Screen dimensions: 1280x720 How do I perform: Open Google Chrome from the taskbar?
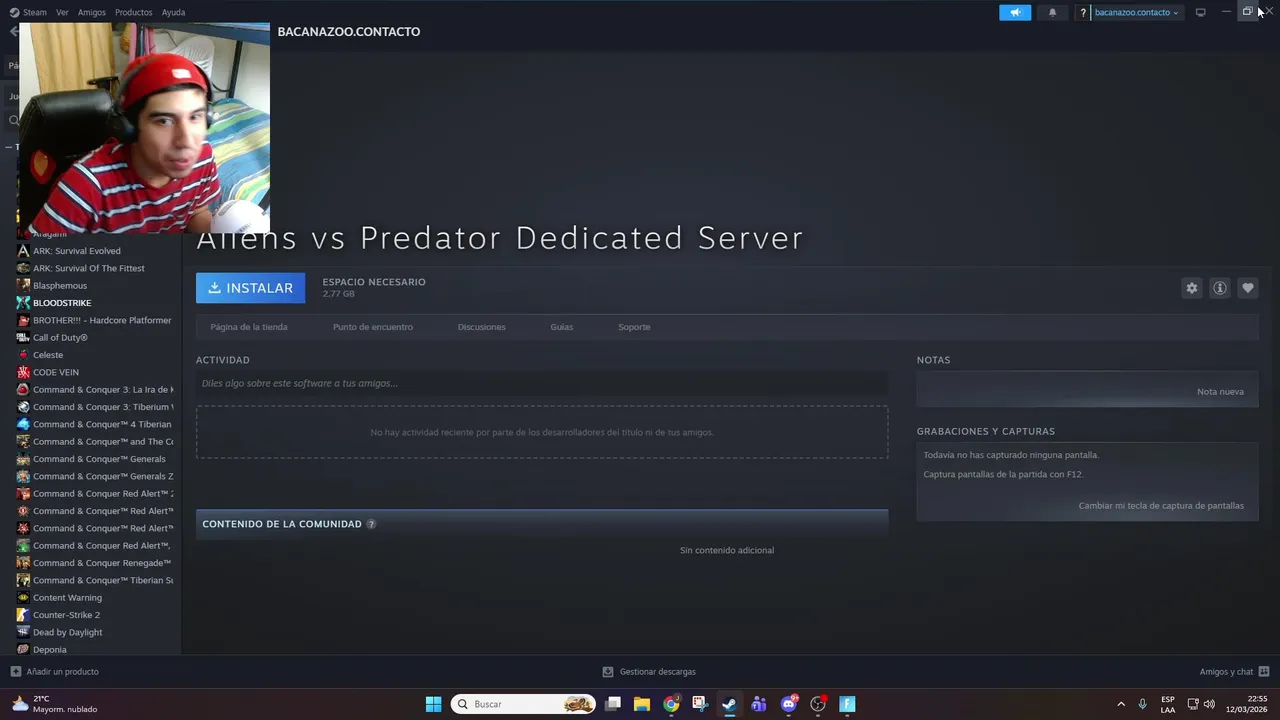(x=671, y=704)
